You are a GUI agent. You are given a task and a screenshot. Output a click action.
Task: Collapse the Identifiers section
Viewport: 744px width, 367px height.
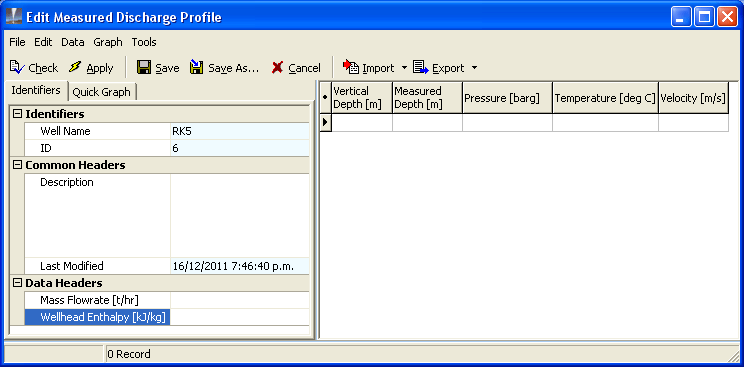click(x=18, y=114)
